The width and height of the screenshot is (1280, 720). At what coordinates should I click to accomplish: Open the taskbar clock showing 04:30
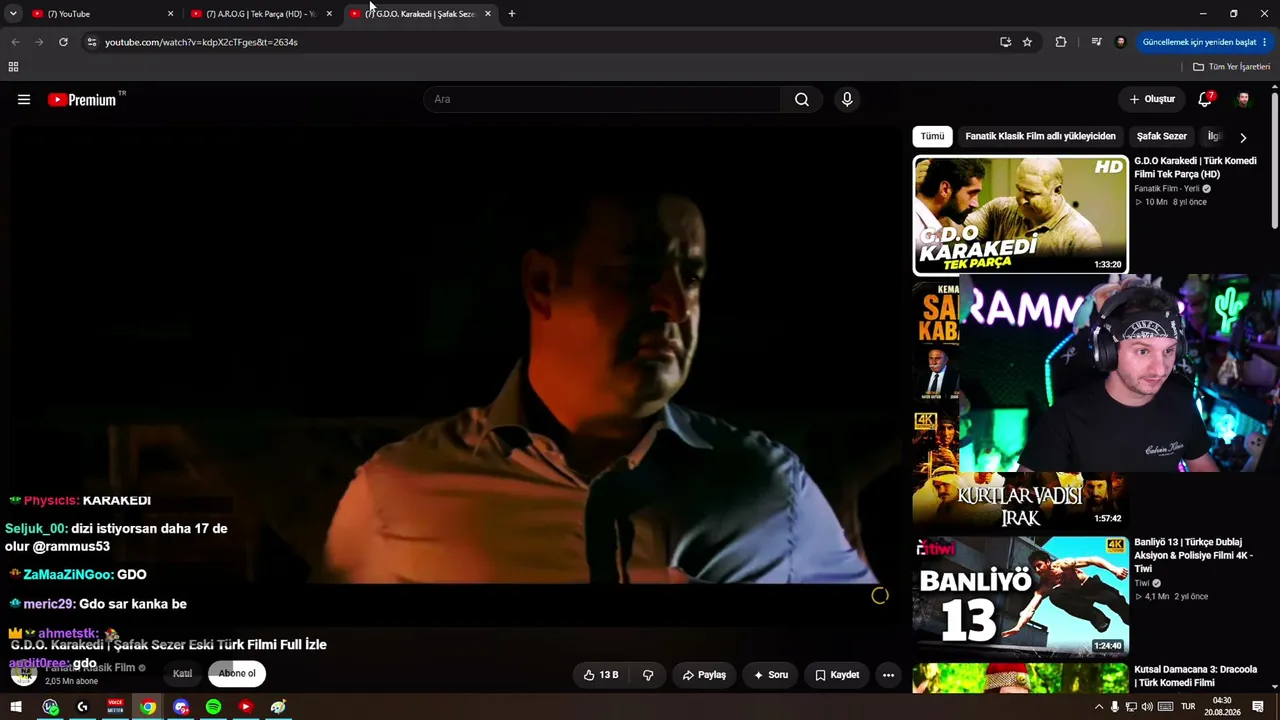(x=1221, y=707)
